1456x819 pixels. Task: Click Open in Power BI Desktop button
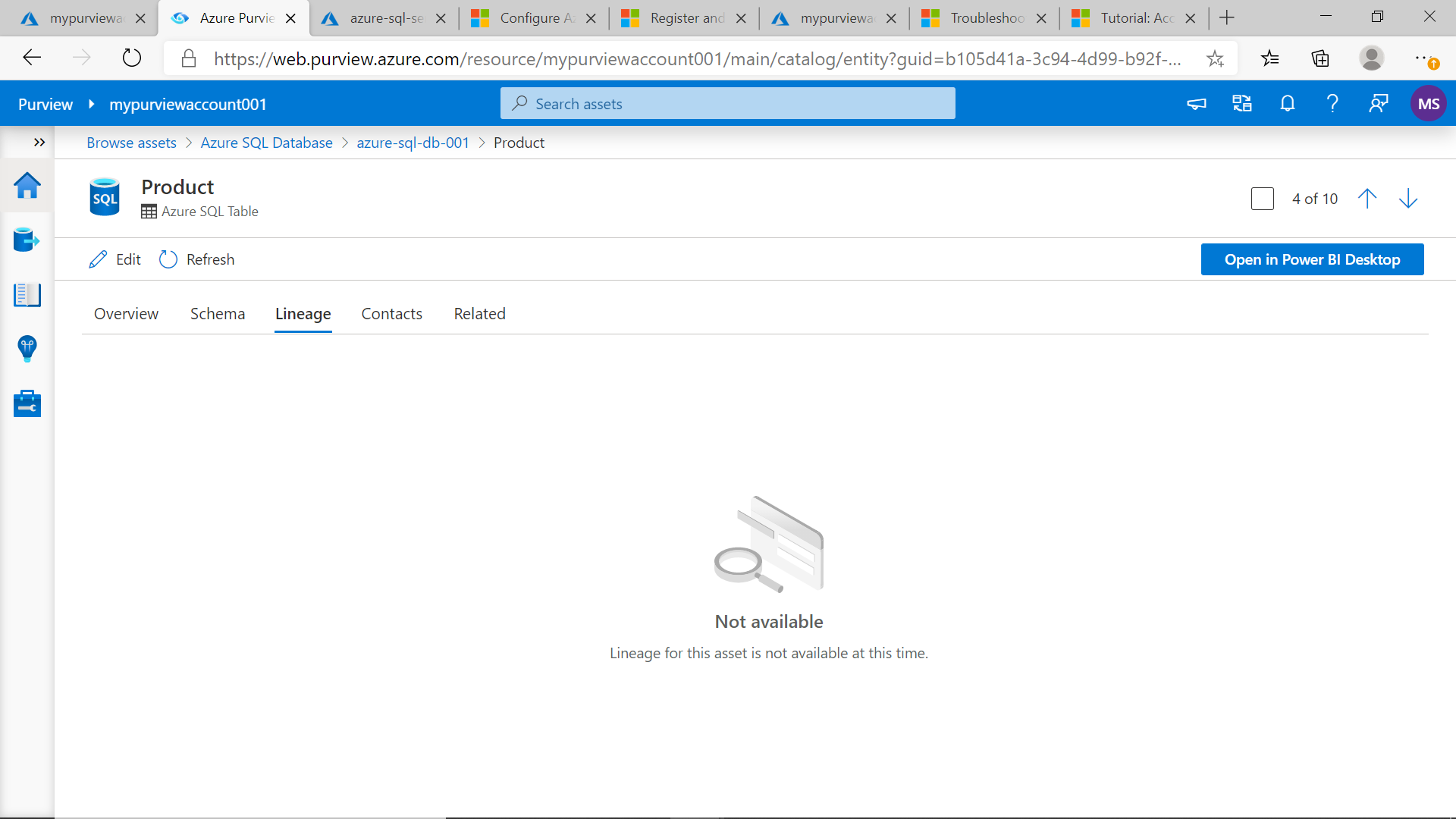tap(1312, 259)
